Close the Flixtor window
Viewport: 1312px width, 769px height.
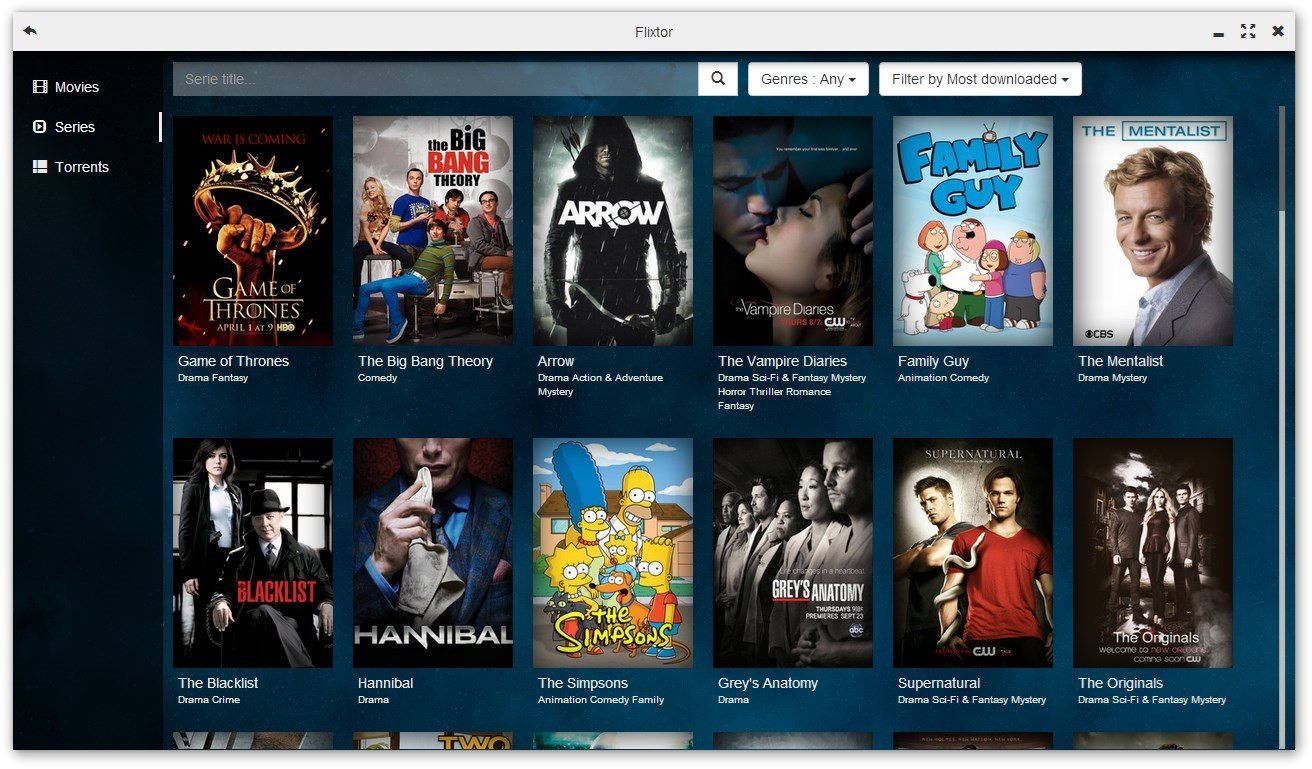pyautogui.click(x=1277, y=31)
